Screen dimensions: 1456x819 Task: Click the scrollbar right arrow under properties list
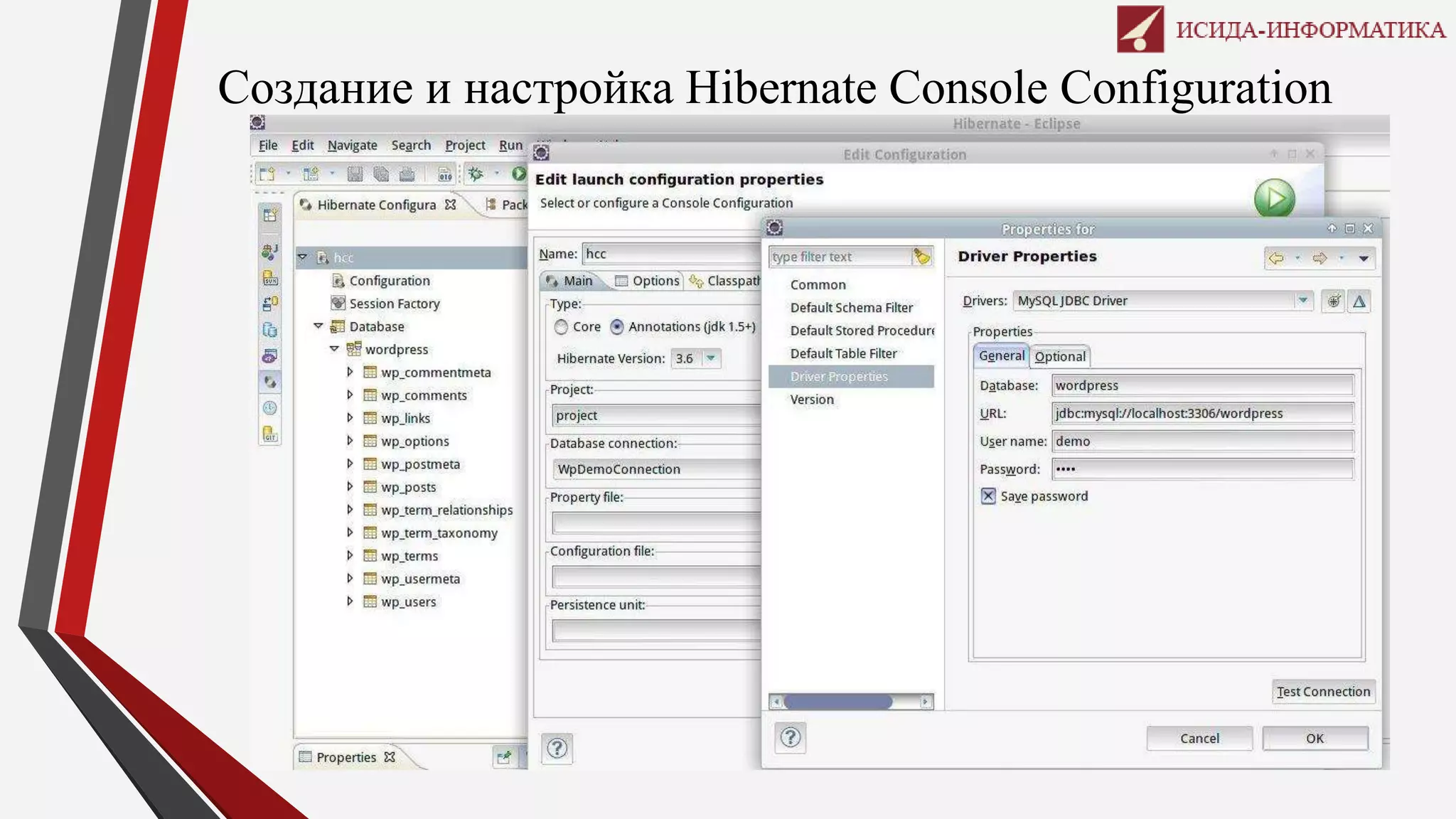925,702
